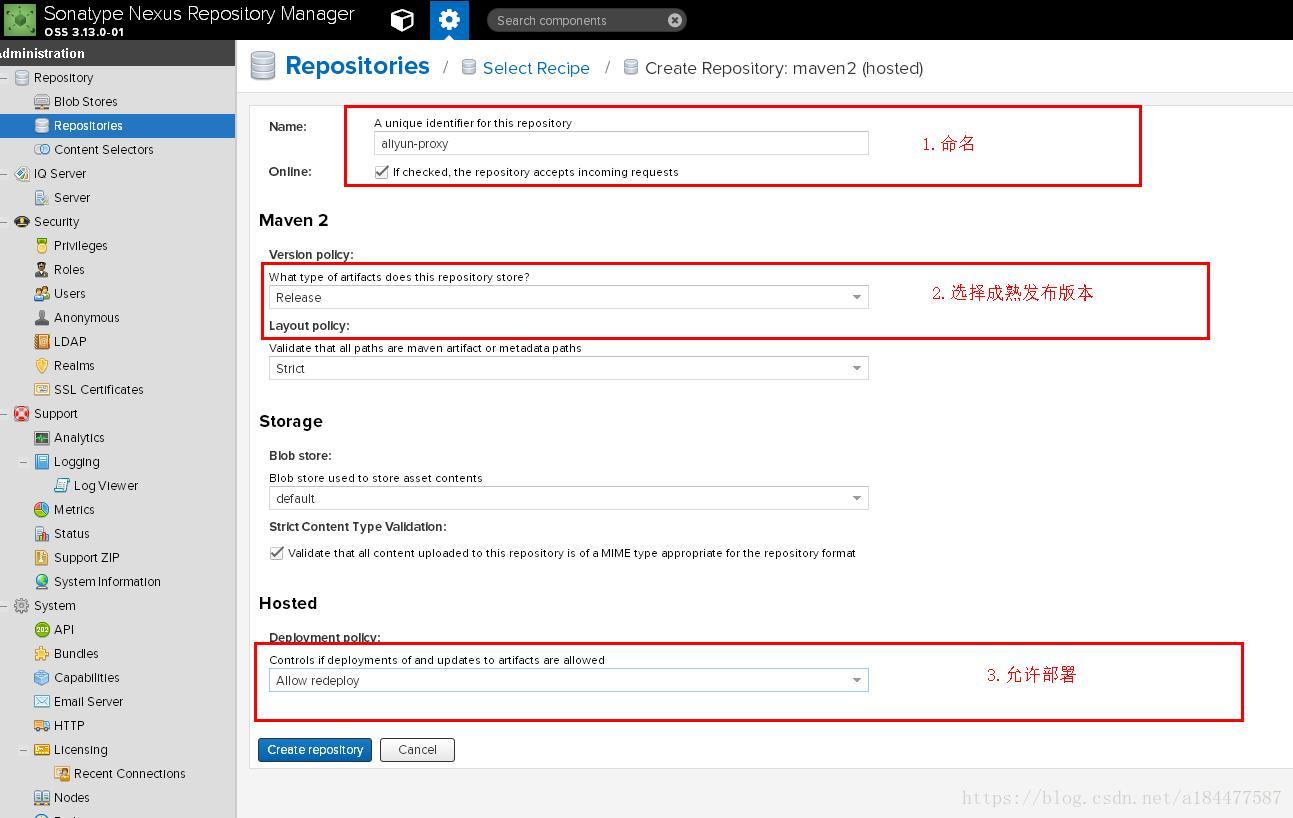This screenshot has width=1293, height=818.
Task: Click the Support ZIP icon
Action: tap(42, 558)
